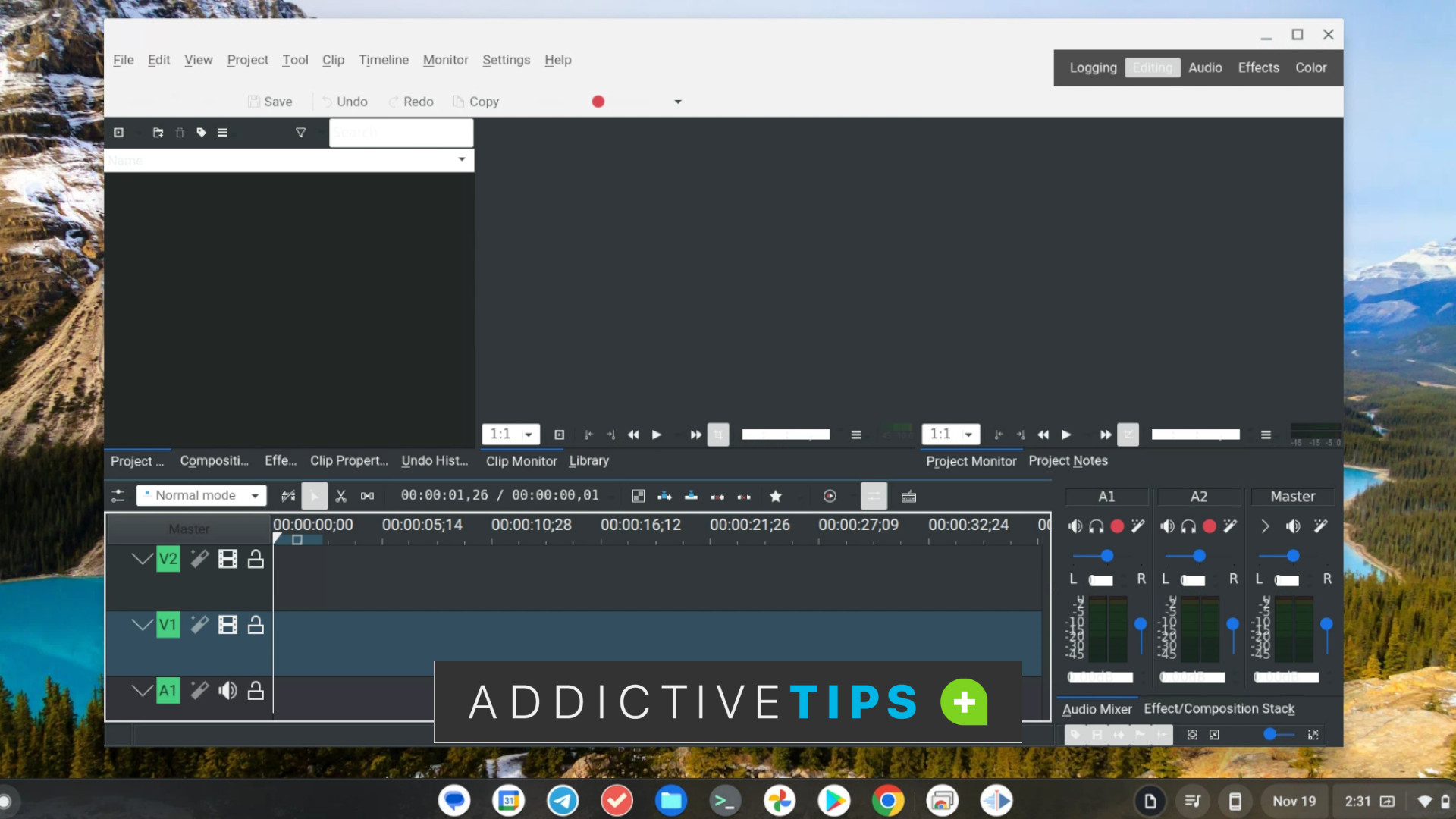This screenshot has width=1456, height=819.
Task: Click the Create Folder icon in the project bin
Action: (x=158, y=132)
